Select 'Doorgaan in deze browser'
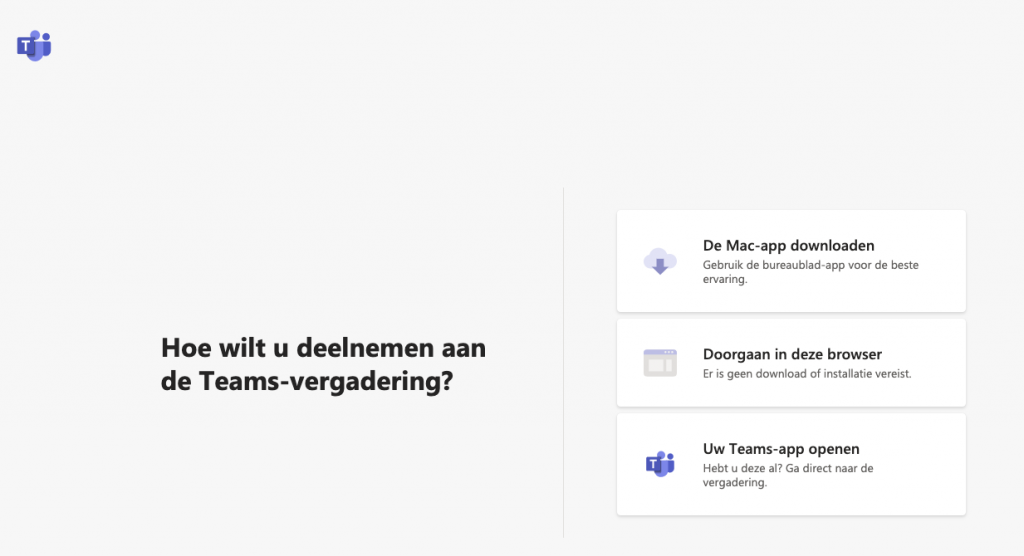 [x=791, y=363]
